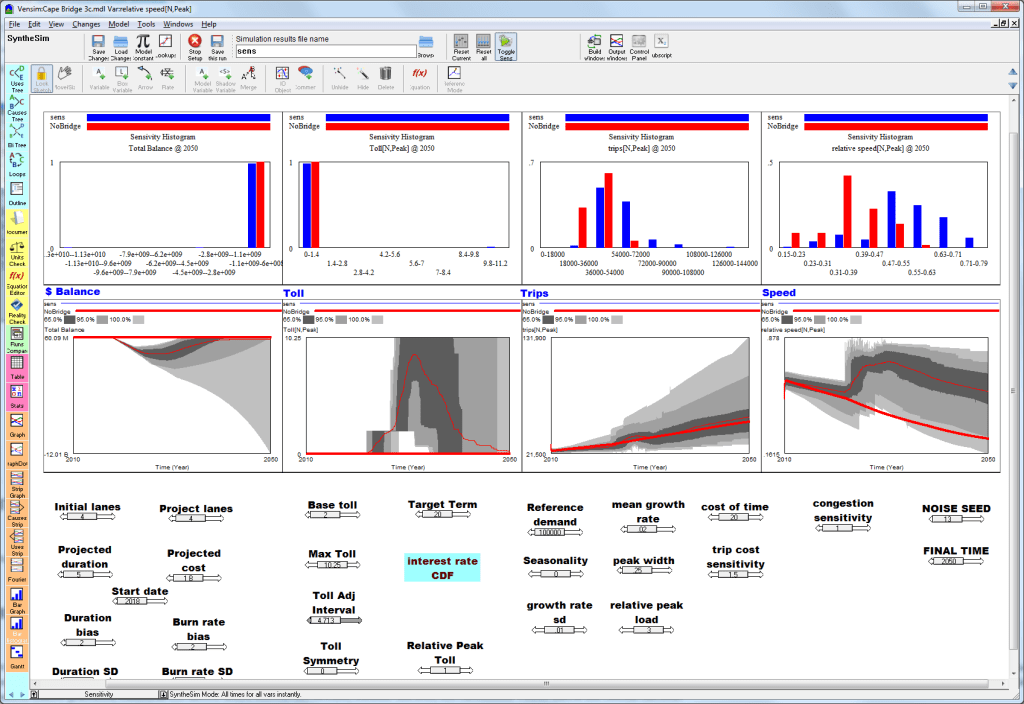Open the Model constants tool
1024x704 pixels.
click(x=143, y=47)
